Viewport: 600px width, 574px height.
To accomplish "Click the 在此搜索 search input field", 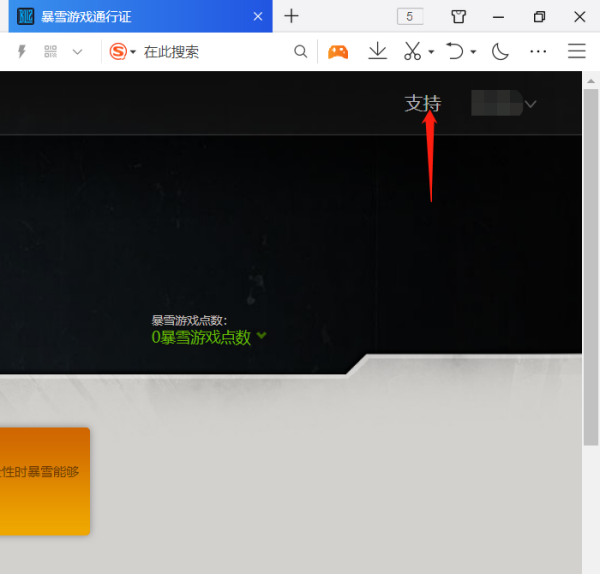I will point(210,52).
